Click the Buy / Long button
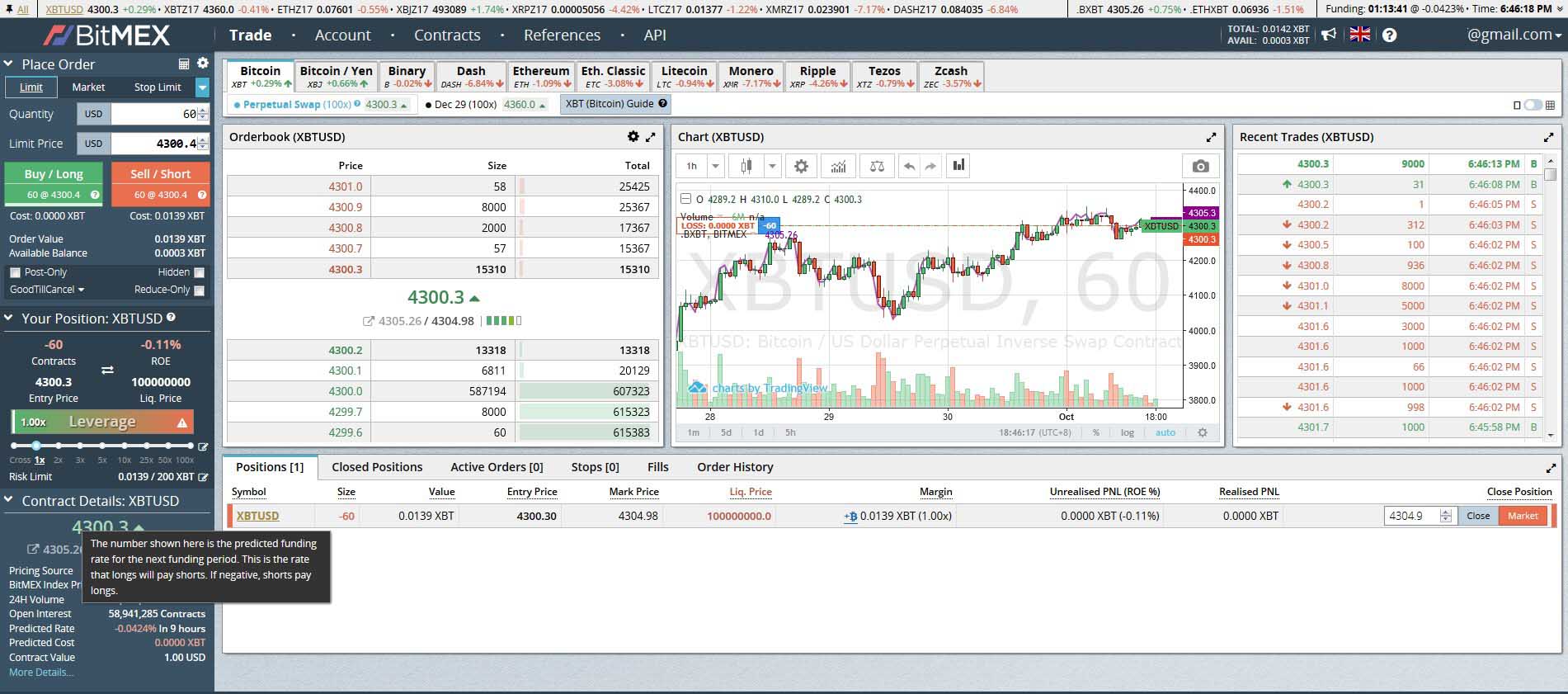1568x694 pixels. tap(54, 183)
